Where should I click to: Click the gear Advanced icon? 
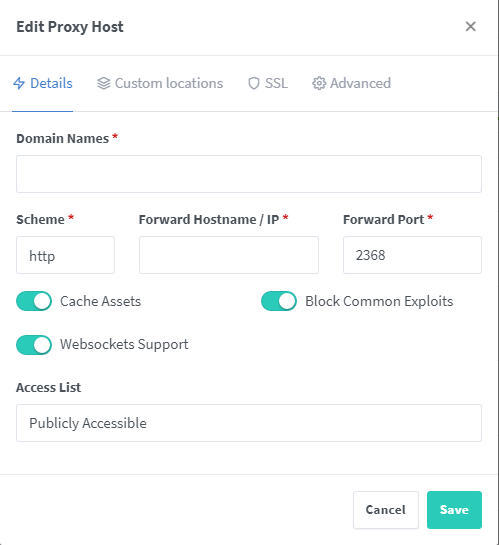tap(319, 83)
